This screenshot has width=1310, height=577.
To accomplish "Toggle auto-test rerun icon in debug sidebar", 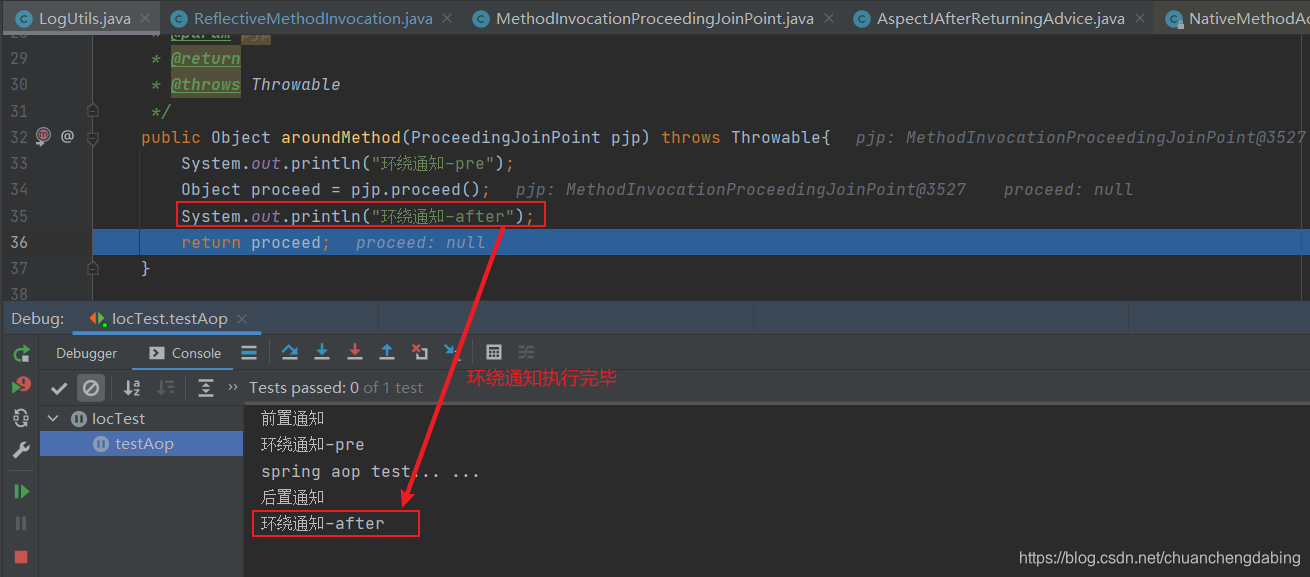I will coord(21,418).
